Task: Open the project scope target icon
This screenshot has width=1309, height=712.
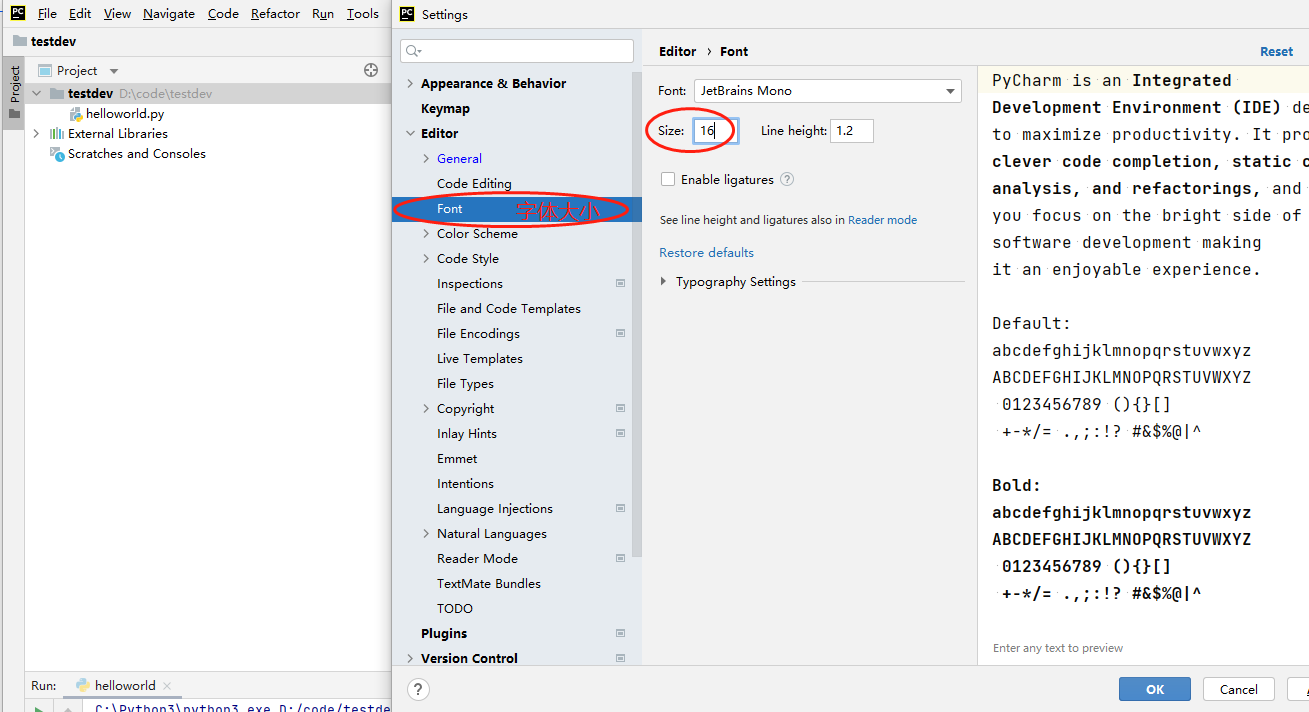Action: [x=371, y=70]
